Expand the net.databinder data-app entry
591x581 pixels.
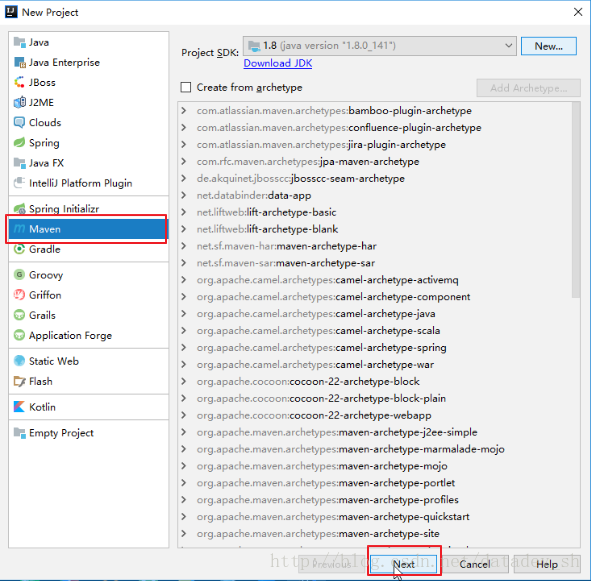coord(184,195)
